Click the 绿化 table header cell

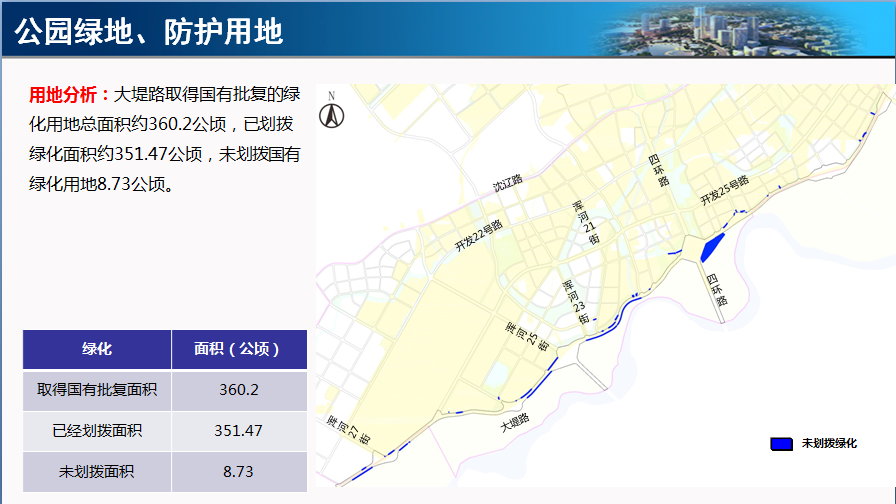97,349
